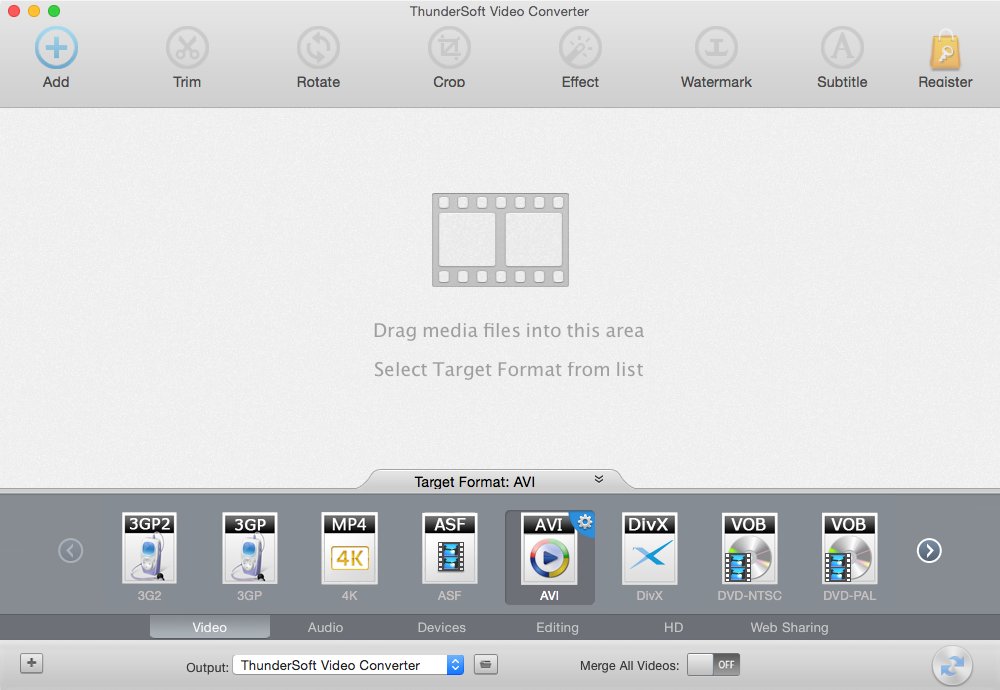The height and width of the screenshot is (690, 1000).
Task: Click the Target Format: AVI header
Action: (474, 482)
